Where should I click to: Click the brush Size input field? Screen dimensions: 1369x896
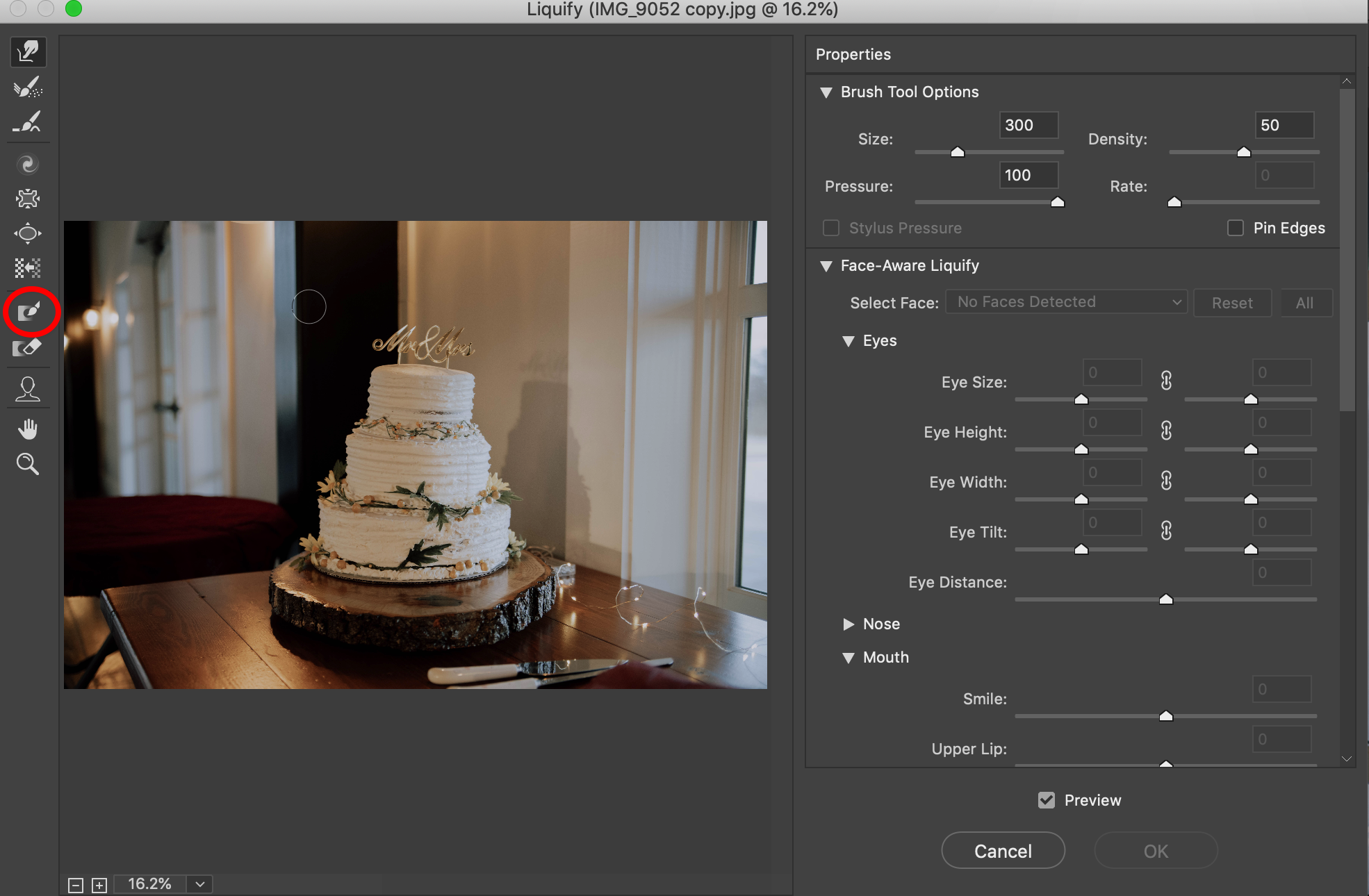click(1028, 125)
